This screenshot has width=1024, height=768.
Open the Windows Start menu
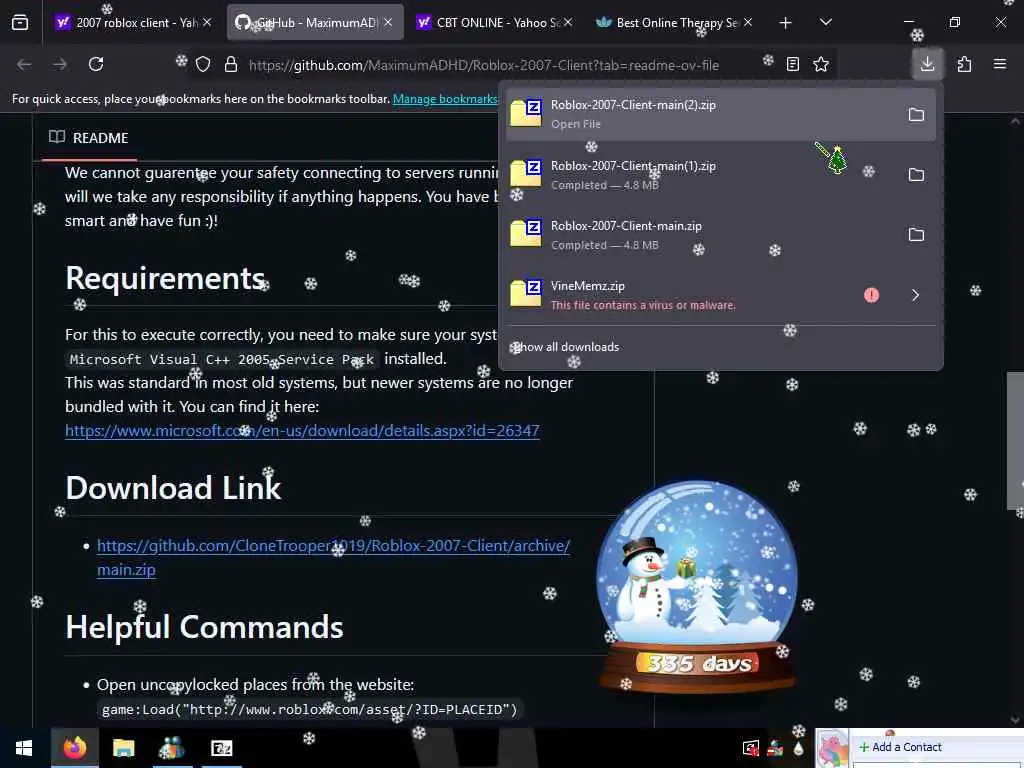click(x=24, y=748)
